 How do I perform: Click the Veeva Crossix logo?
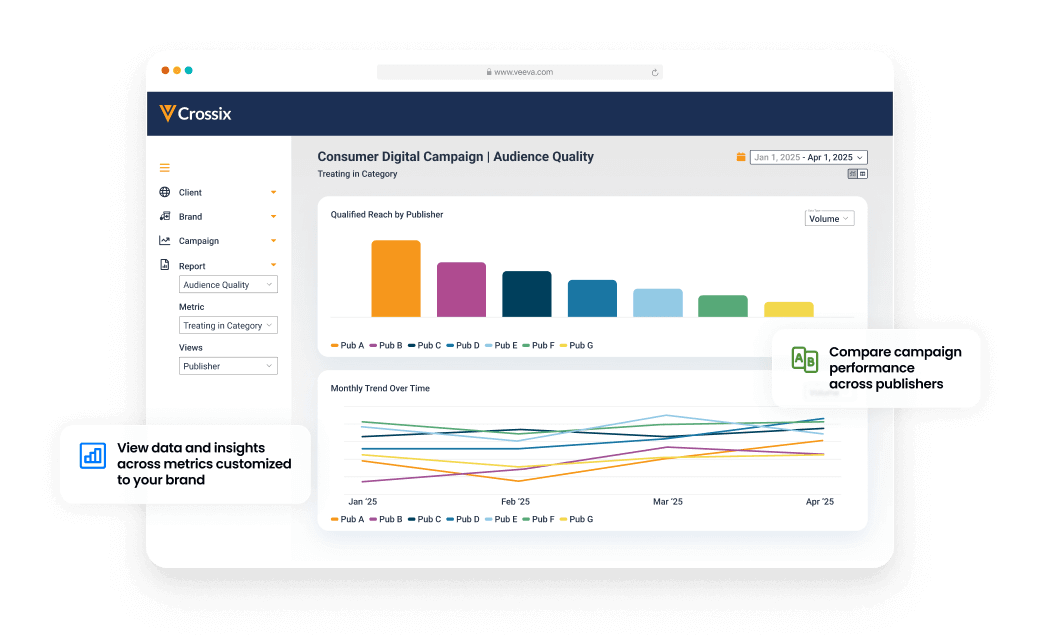click(196, 114)
